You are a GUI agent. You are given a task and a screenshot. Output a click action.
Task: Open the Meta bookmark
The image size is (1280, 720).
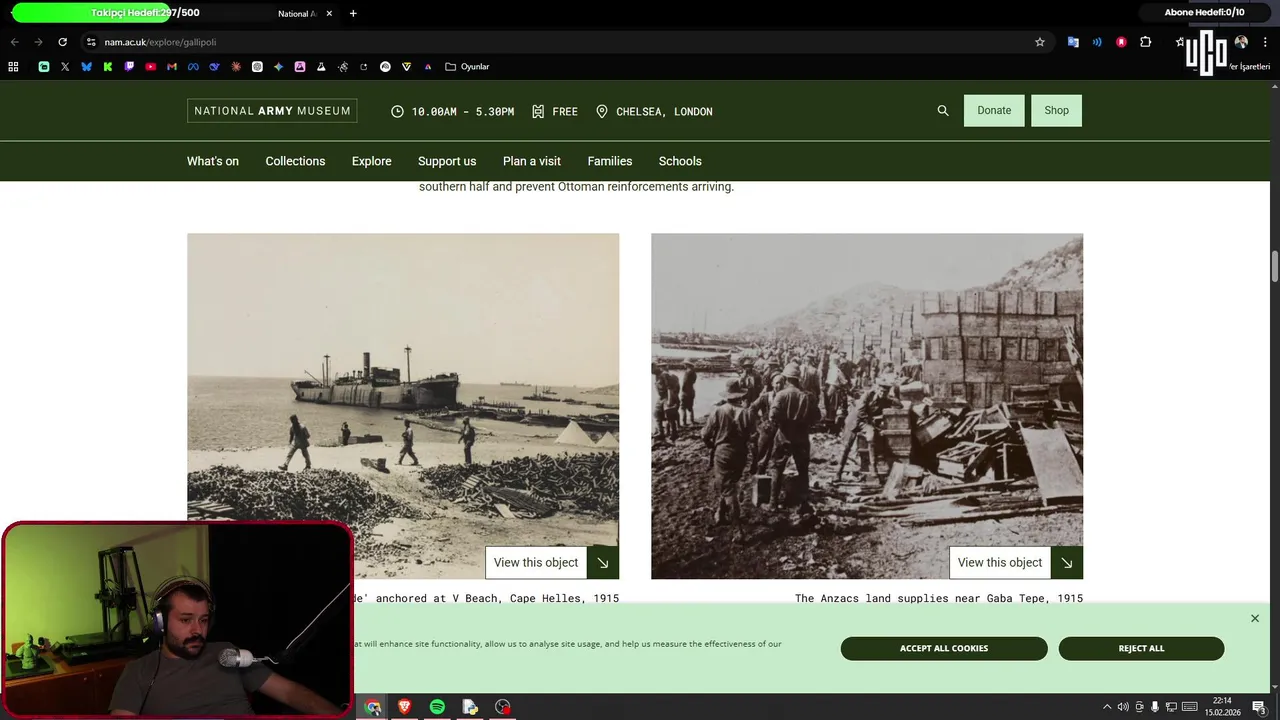point(193,67)
